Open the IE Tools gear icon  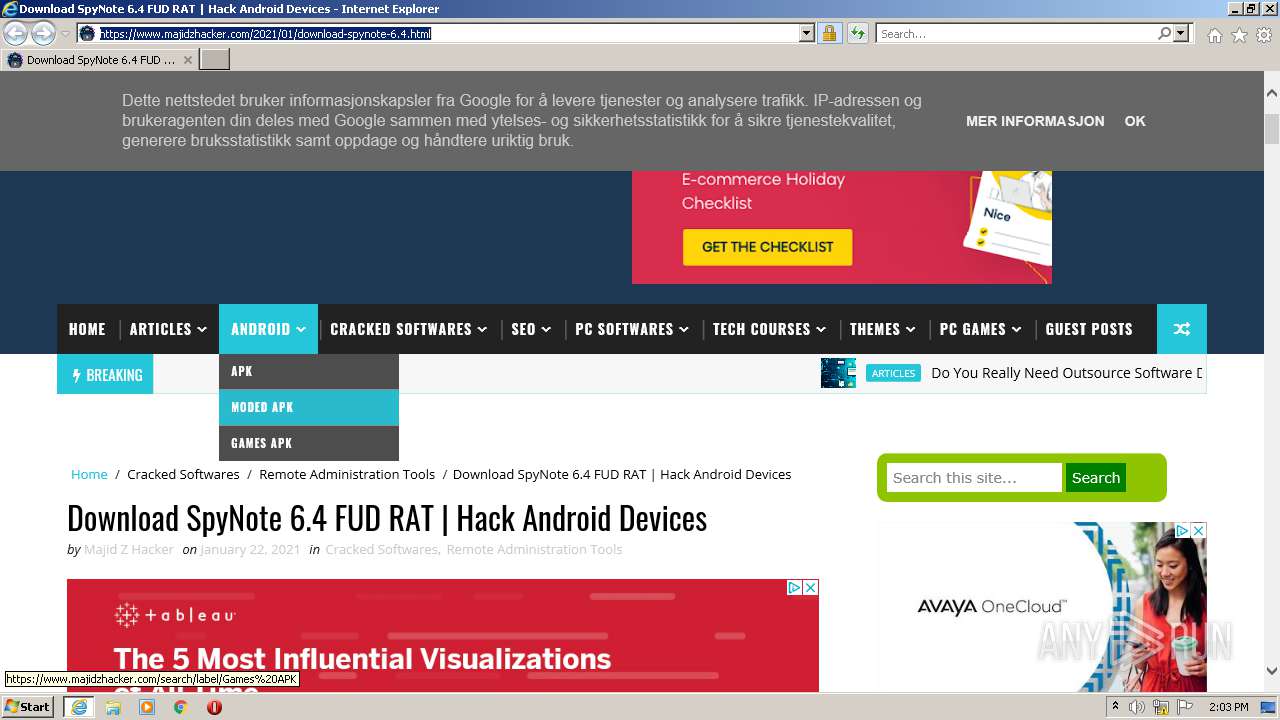point(1264,35)
